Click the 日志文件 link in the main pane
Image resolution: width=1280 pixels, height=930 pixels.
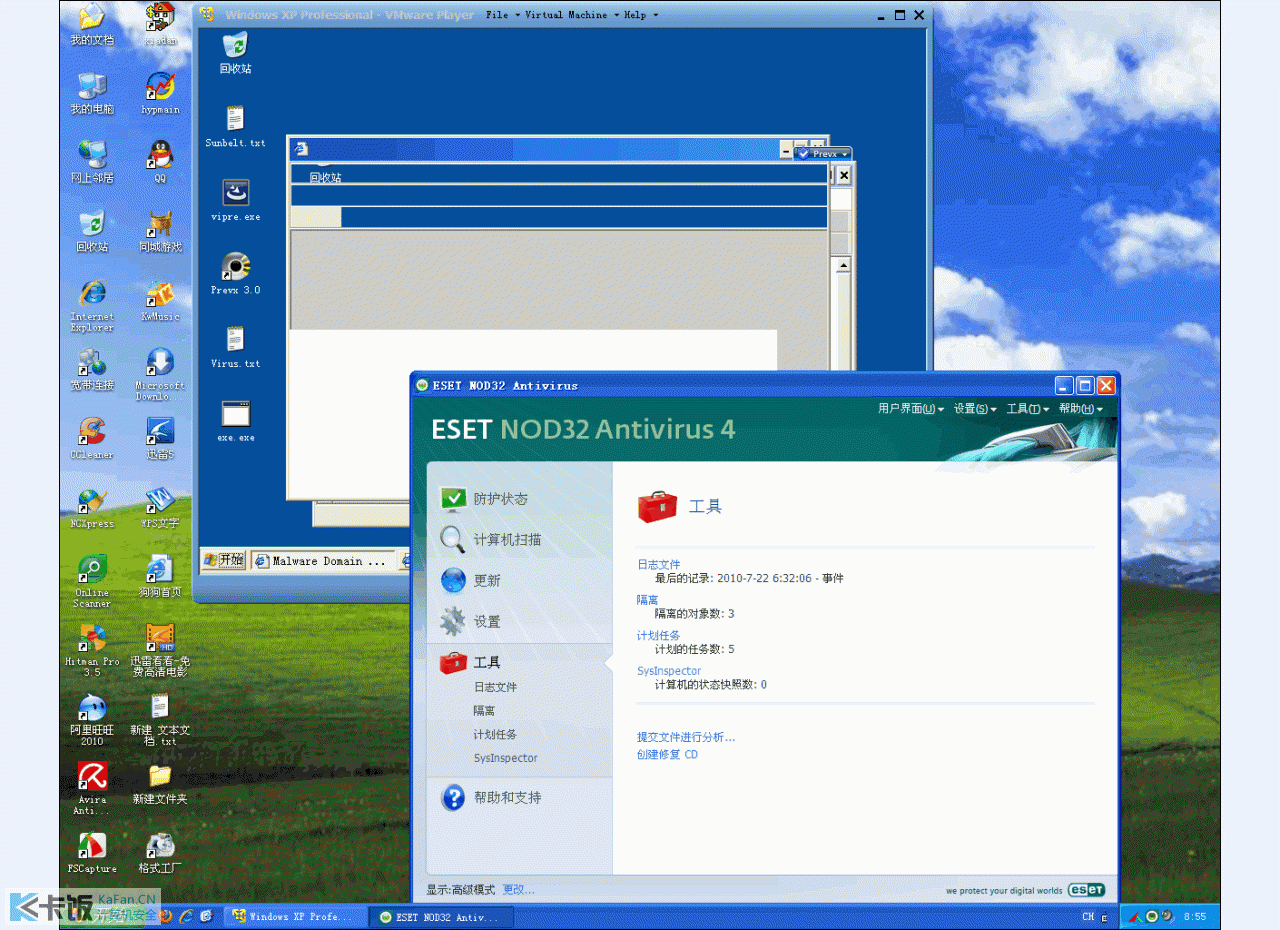point(658,564)
